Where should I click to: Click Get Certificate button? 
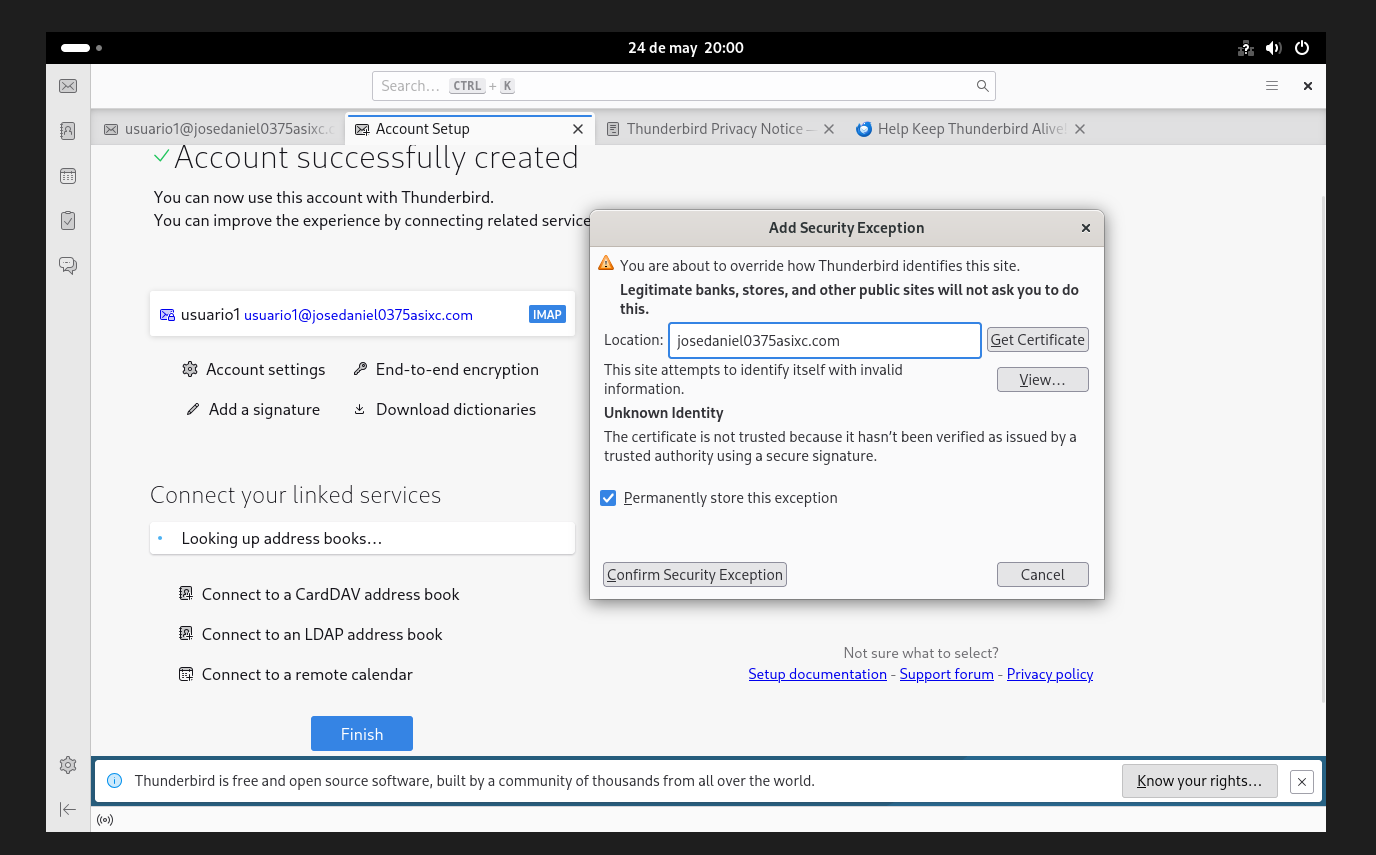(1037, 340)
